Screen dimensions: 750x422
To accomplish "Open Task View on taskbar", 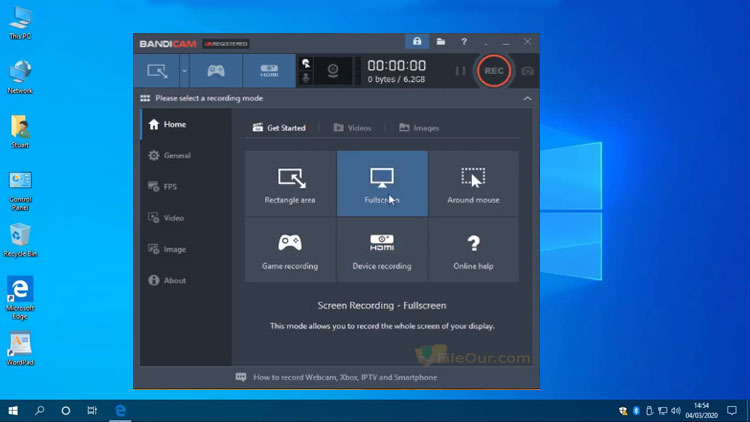I will point(92,411).
